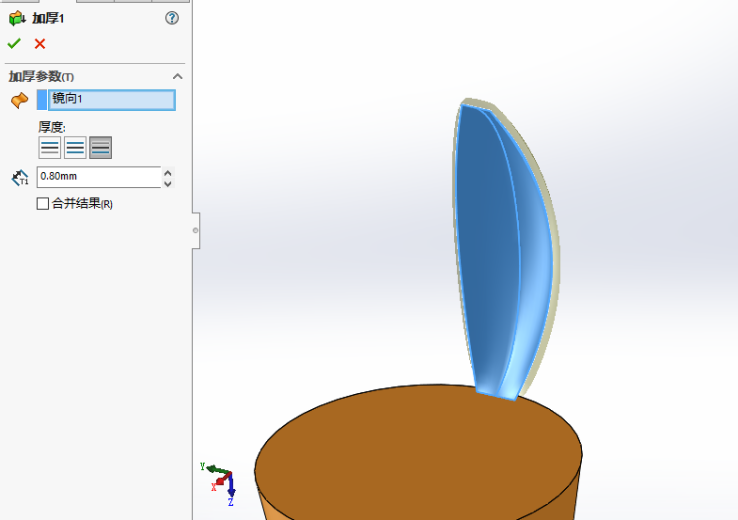This screenshot has height=520, width=738.
Task: Click the 加厚参数 section header
Action: pyautogui.click(x=42, y=77)
